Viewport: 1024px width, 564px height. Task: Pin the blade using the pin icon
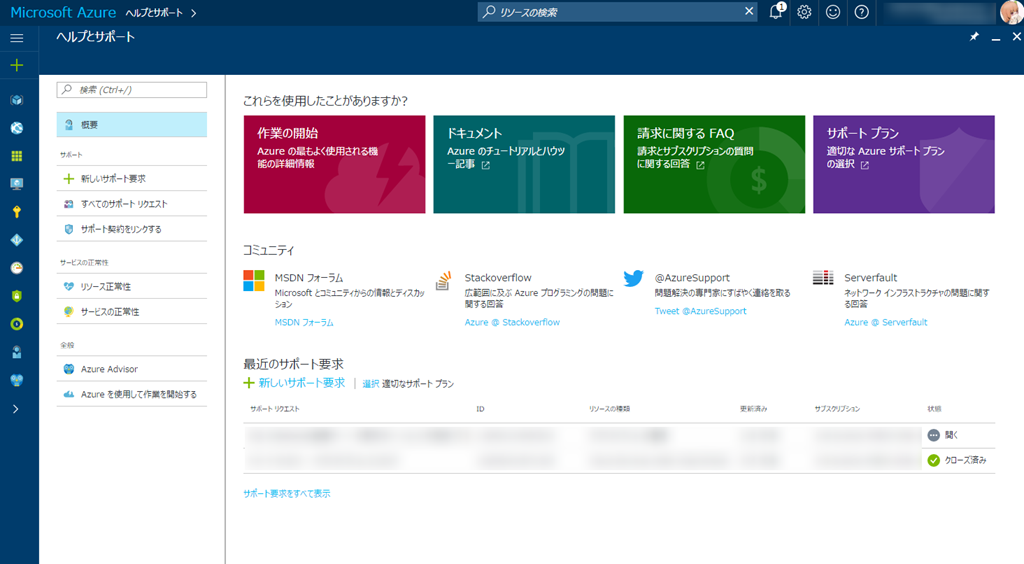point(974,37)
